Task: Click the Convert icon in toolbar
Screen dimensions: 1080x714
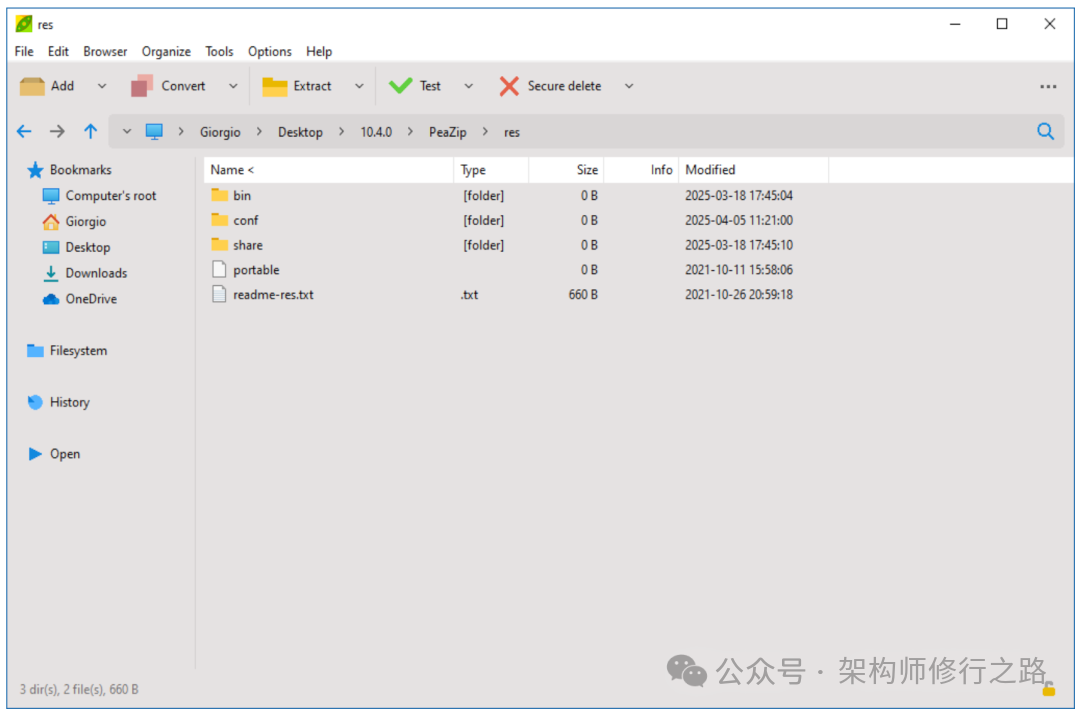Action: tap(142, 86)
